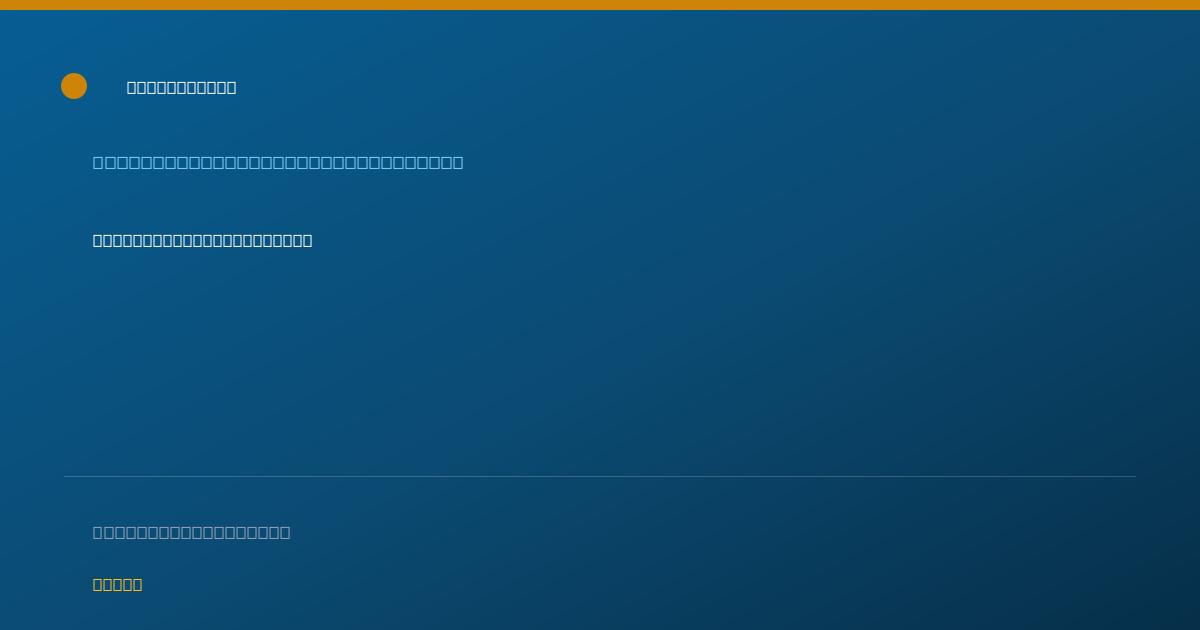Click the orange strip at the top
The image size is (1200, 630).
600,5
